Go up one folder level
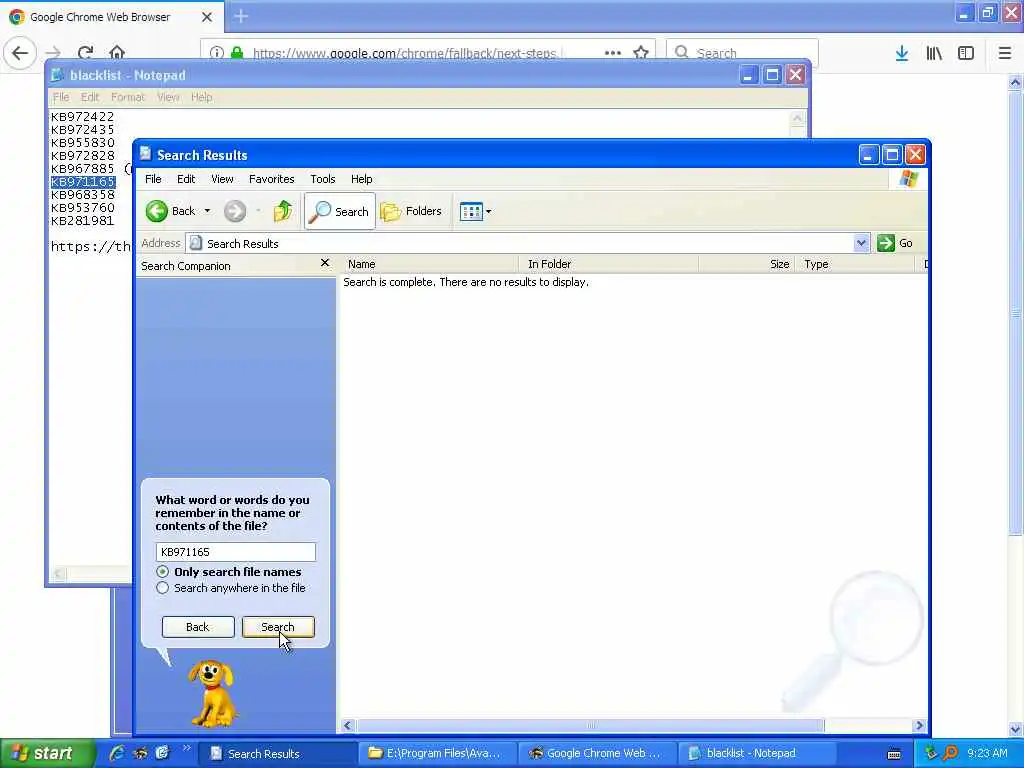Screen dimensions: 1024x768 point(283,211)
